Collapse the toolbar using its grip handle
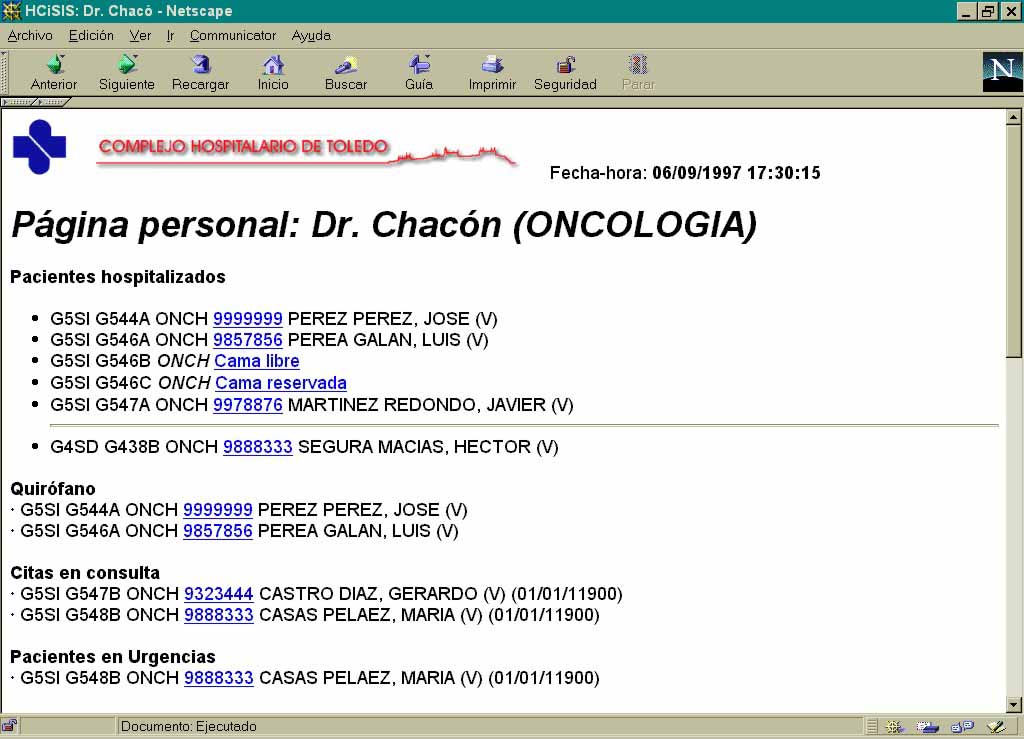 [x=6, y=72]
